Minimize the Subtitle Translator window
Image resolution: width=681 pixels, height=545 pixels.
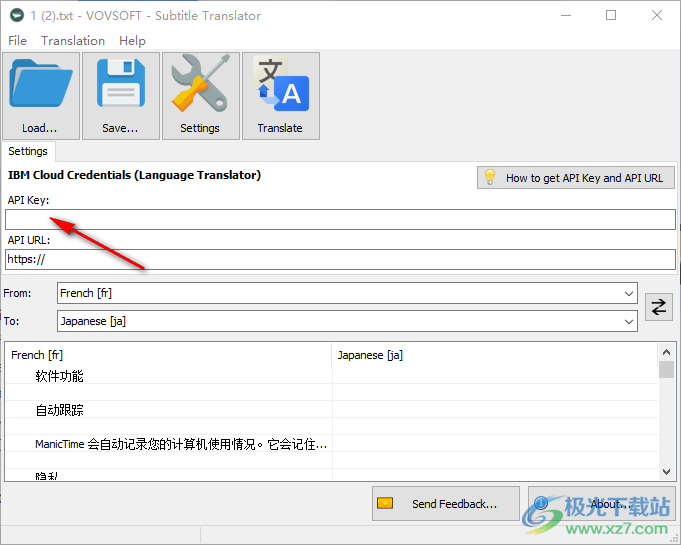click(566, 15)
